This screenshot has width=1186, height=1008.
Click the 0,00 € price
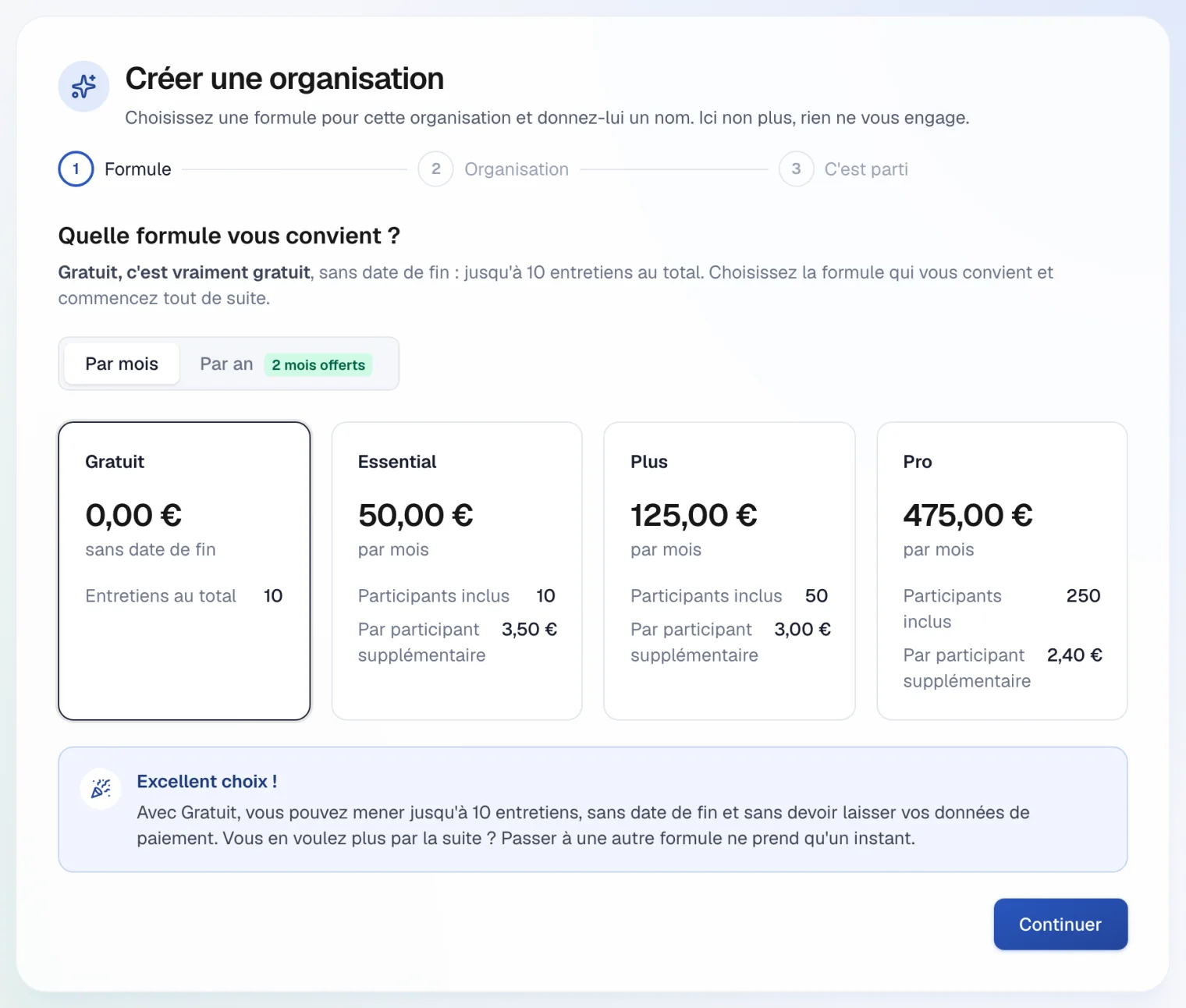click(x=133, y=515)
